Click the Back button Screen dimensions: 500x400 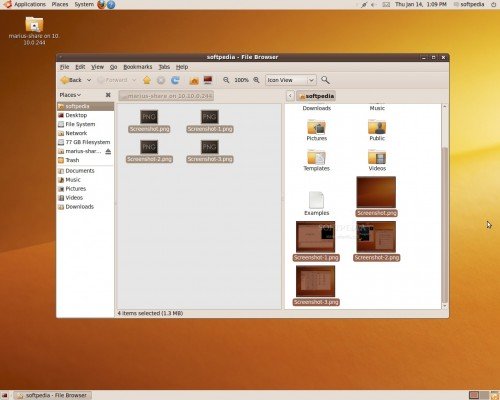pyautogui.click(x=71, y=80)
